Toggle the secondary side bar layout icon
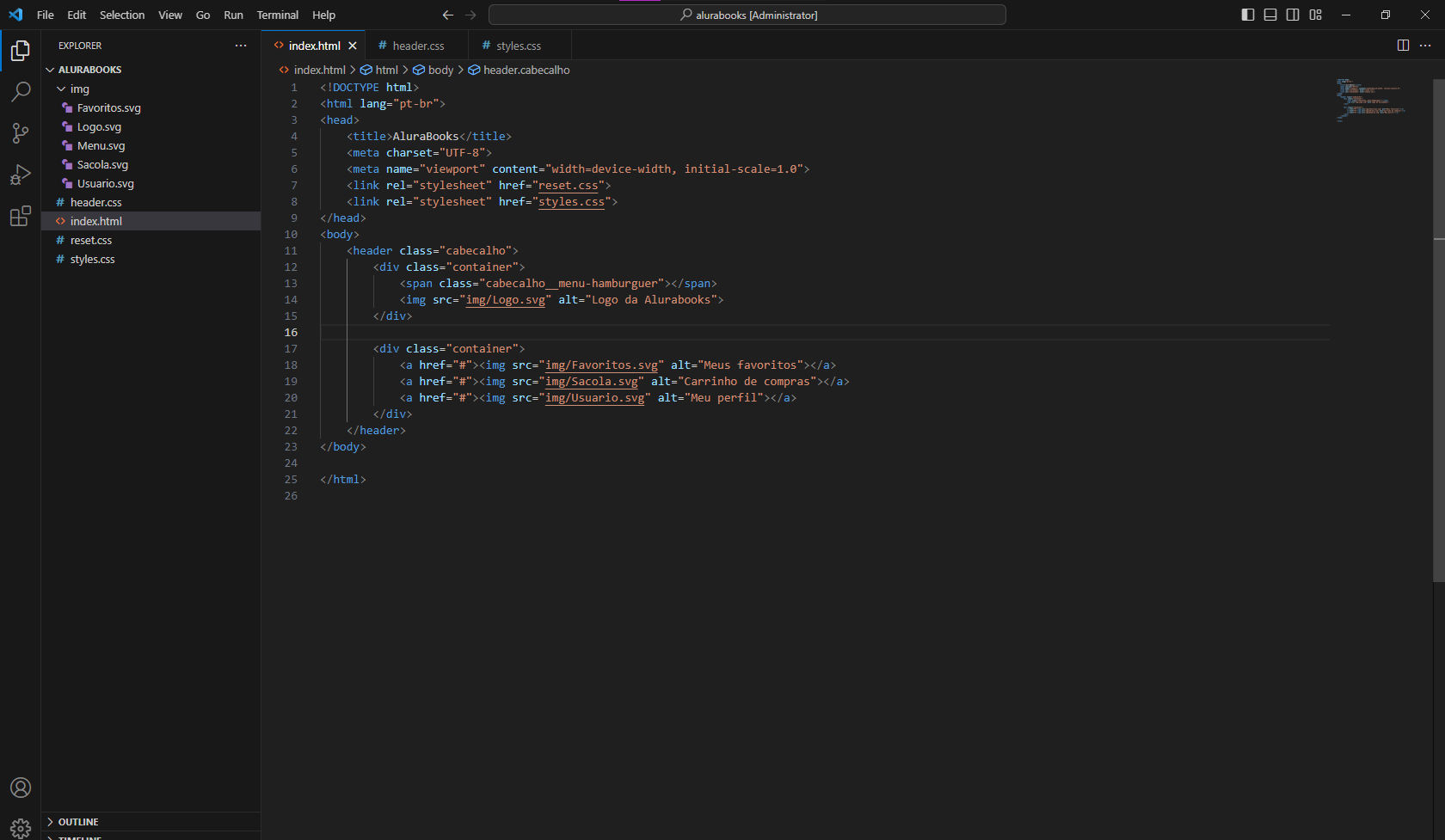Screen dimensions: 1445x840 tap(1293, 15)
